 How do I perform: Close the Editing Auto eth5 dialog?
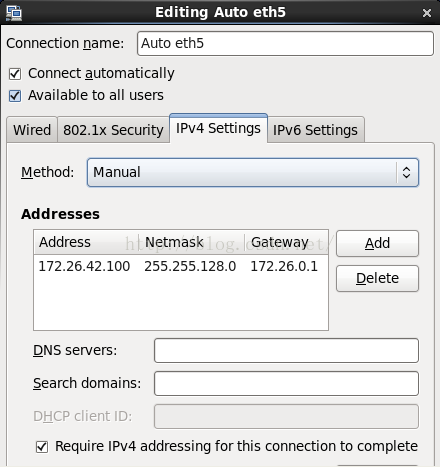pos(427,13)
